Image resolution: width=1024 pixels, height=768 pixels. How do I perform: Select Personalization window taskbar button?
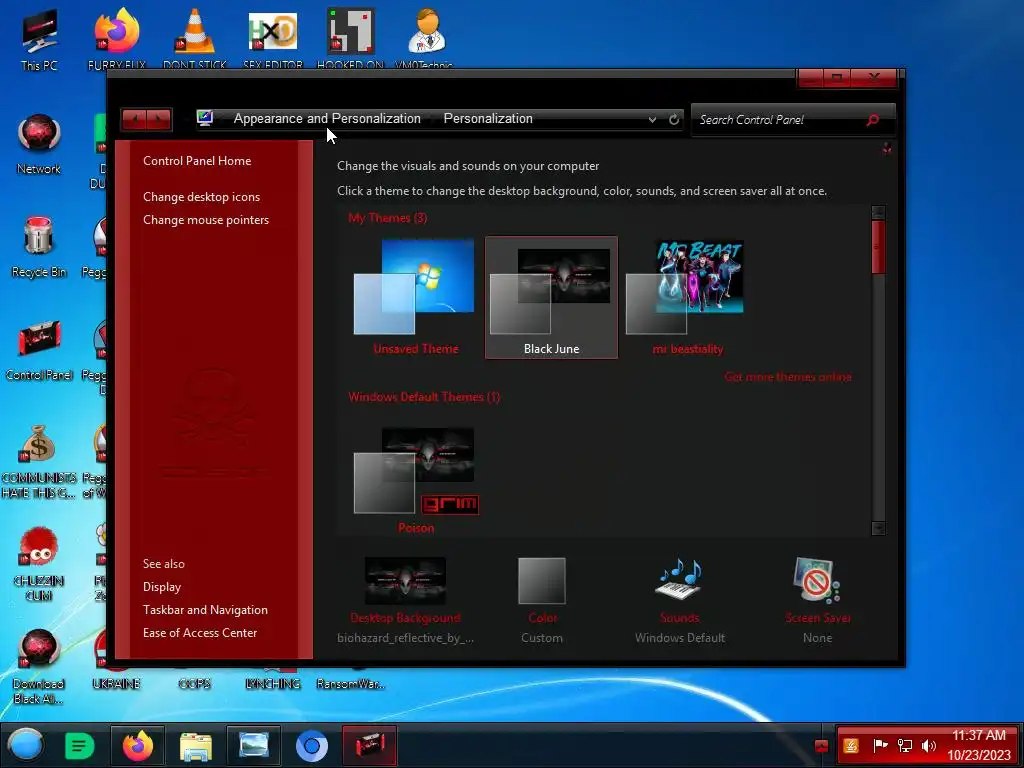(x=370, y=745)
